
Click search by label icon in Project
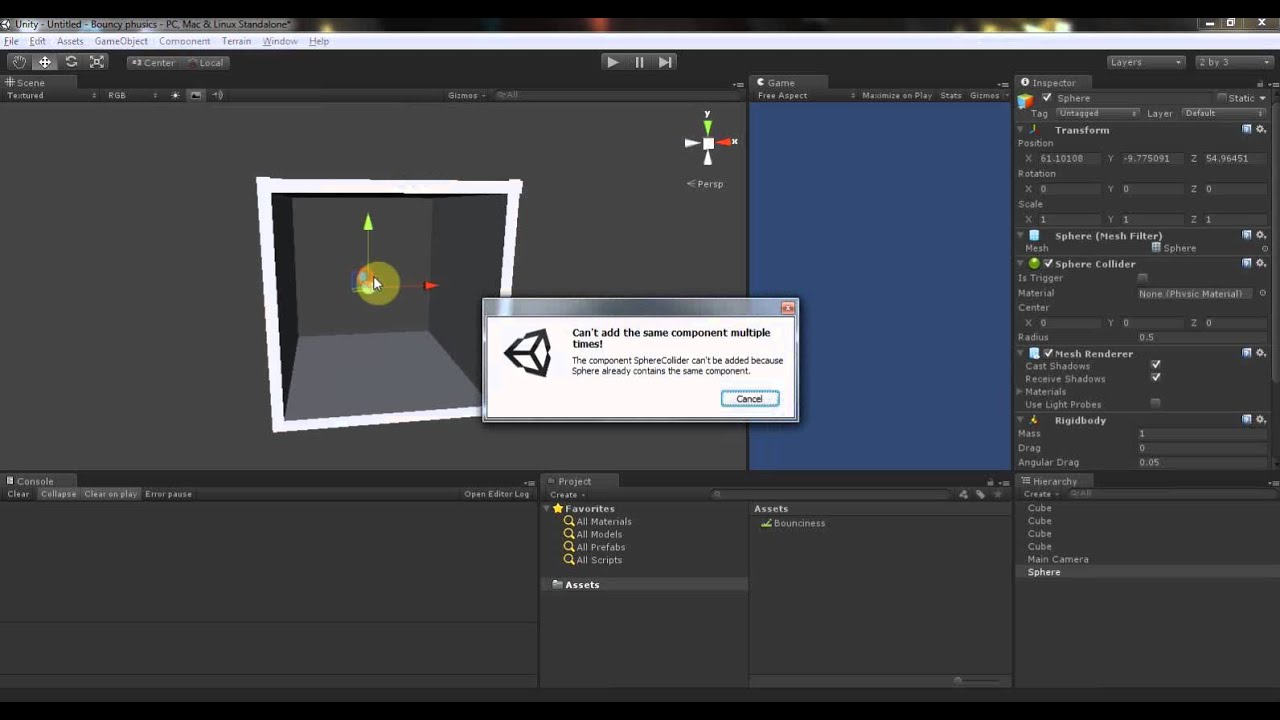click(x=981, y=495)
